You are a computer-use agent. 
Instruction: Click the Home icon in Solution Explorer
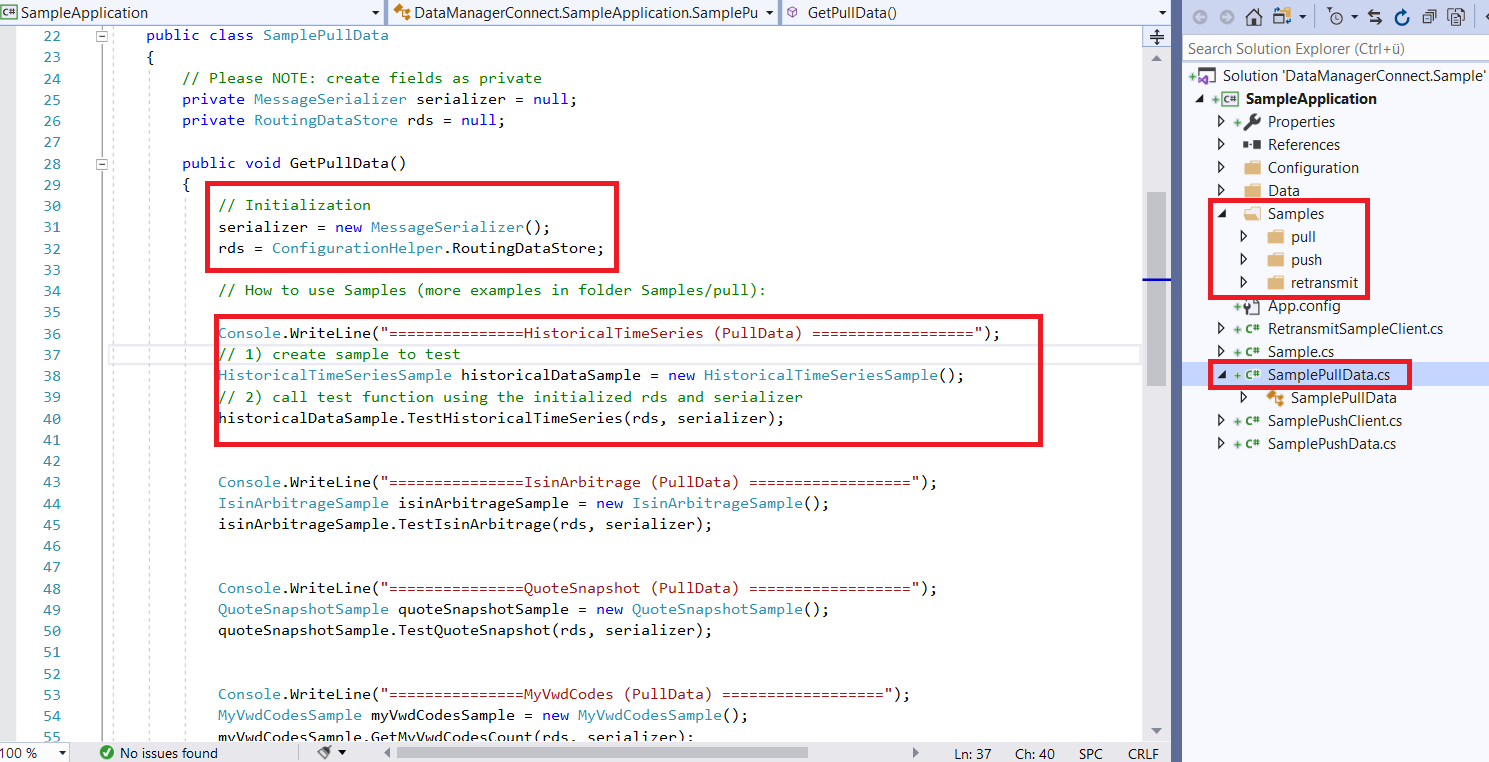tap(1254, 17)
